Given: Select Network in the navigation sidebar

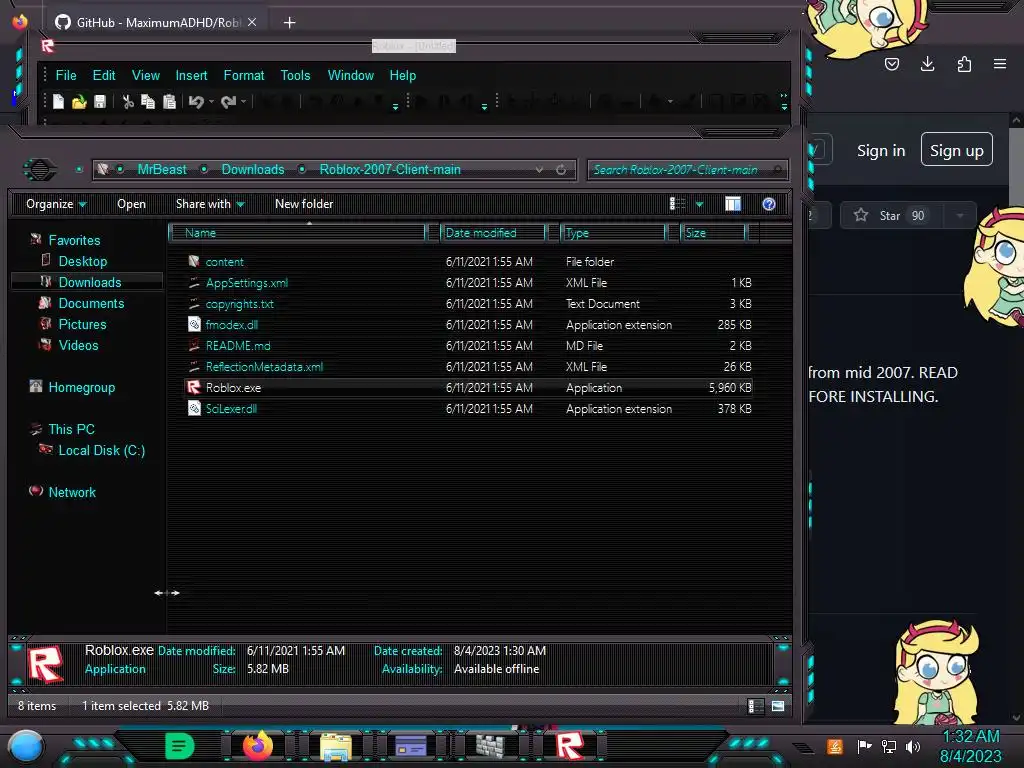Looking at the screenshot, I should (72, 492).
